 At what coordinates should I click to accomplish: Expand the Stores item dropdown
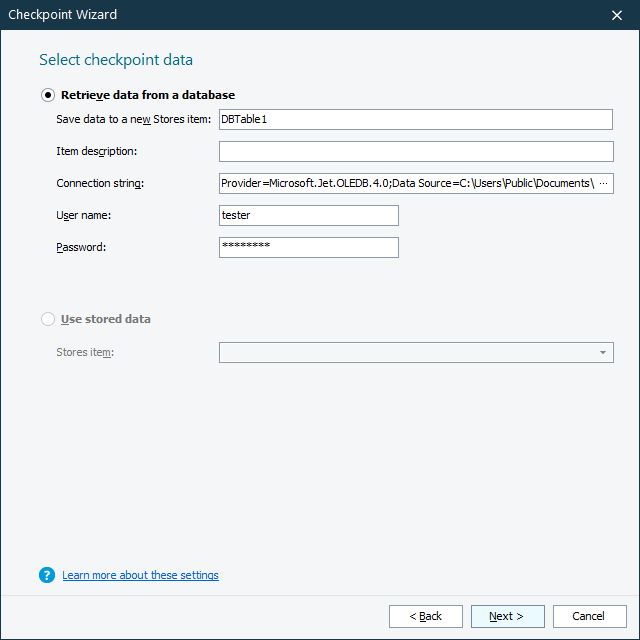pyautogui.click(x=602, y=352)
